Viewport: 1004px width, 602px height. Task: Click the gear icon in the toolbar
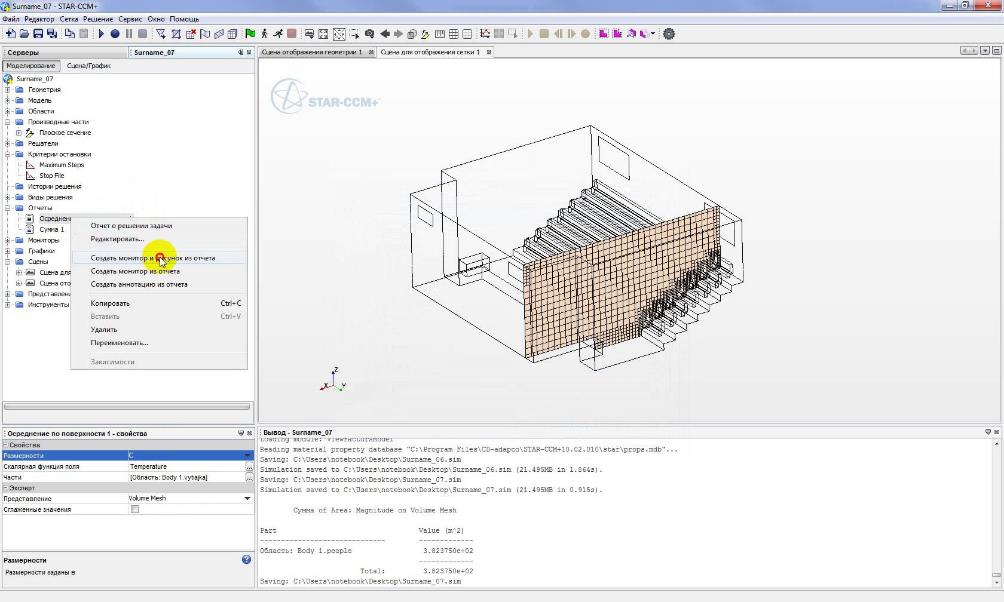click(x=669, y=33)
